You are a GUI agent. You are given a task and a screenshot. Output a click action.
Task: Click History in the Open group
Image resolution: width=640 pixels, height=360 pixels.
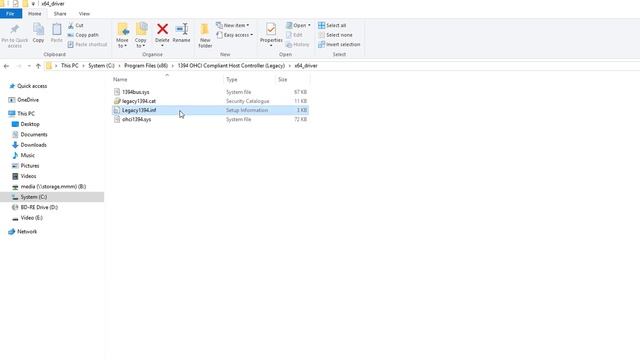click(298, 44)
